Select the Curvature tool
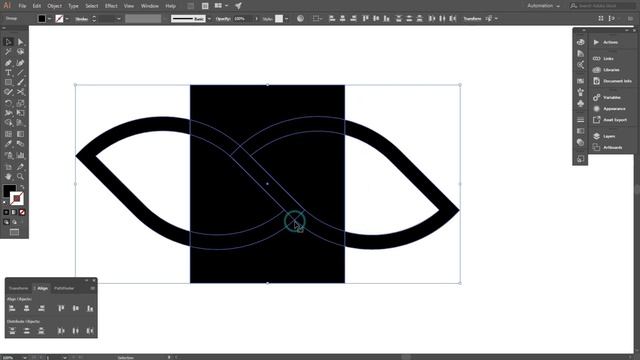640x360 pixels. click(x=20, y=63)
